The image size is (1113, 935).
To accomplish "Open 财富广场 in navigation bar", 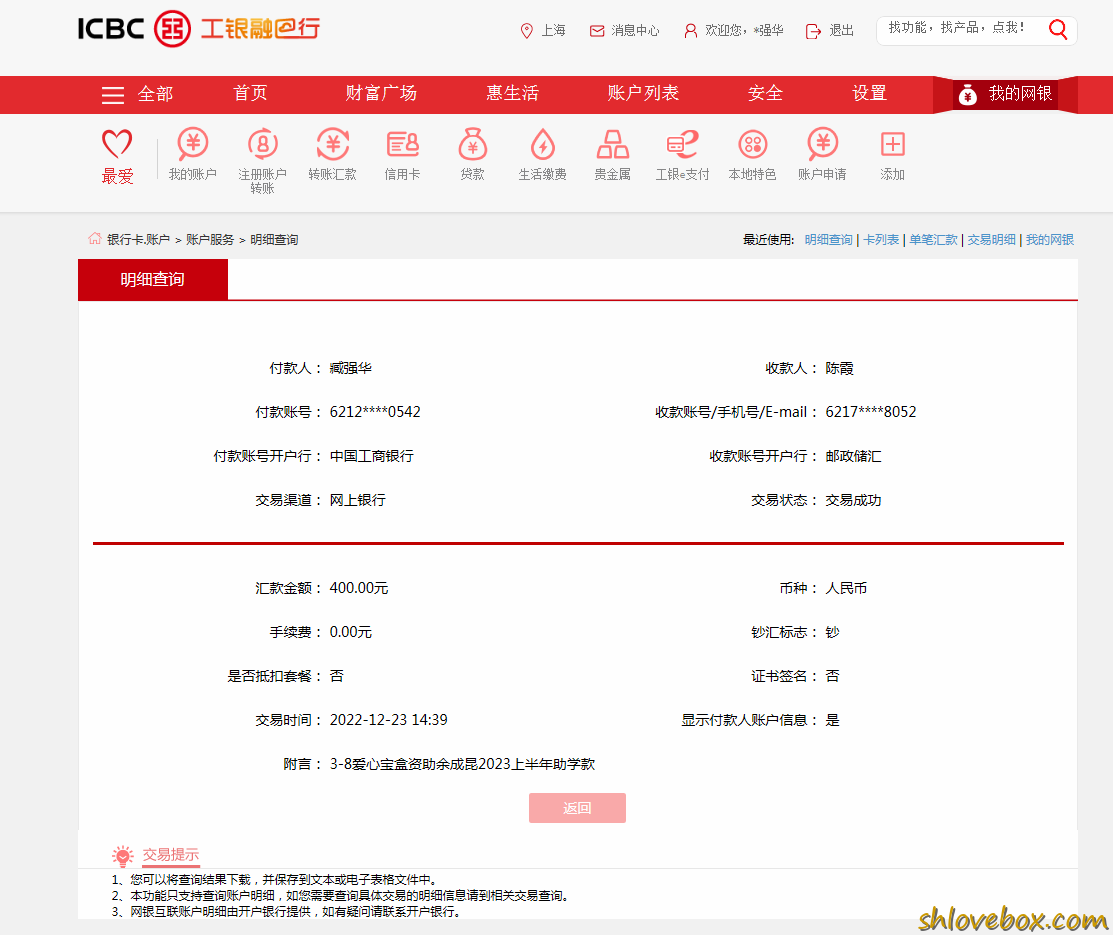I will pos(381,94).
